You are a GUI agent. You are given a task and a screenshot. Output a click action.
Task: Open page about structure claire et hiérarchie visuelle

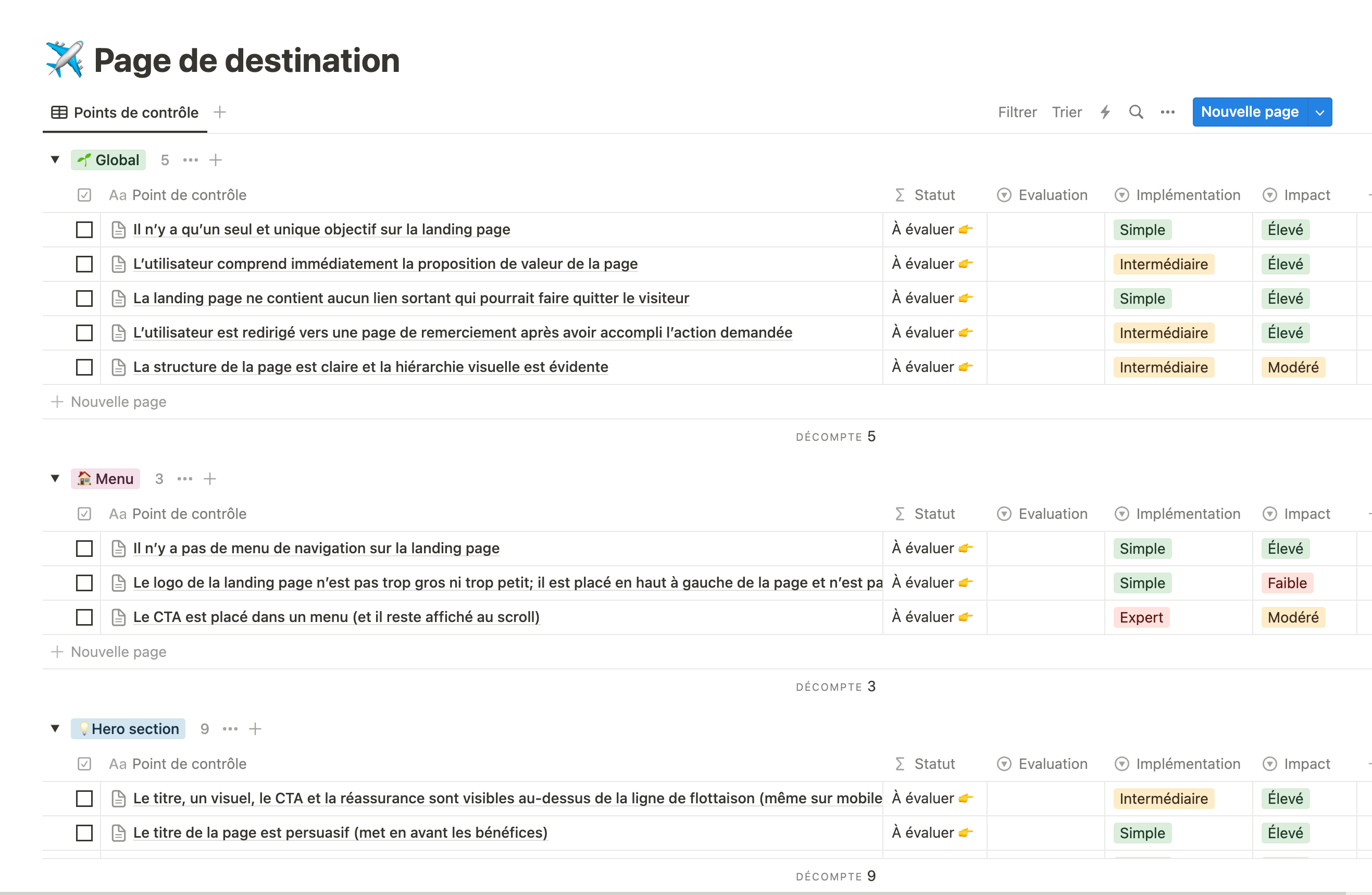click(370, 367)
